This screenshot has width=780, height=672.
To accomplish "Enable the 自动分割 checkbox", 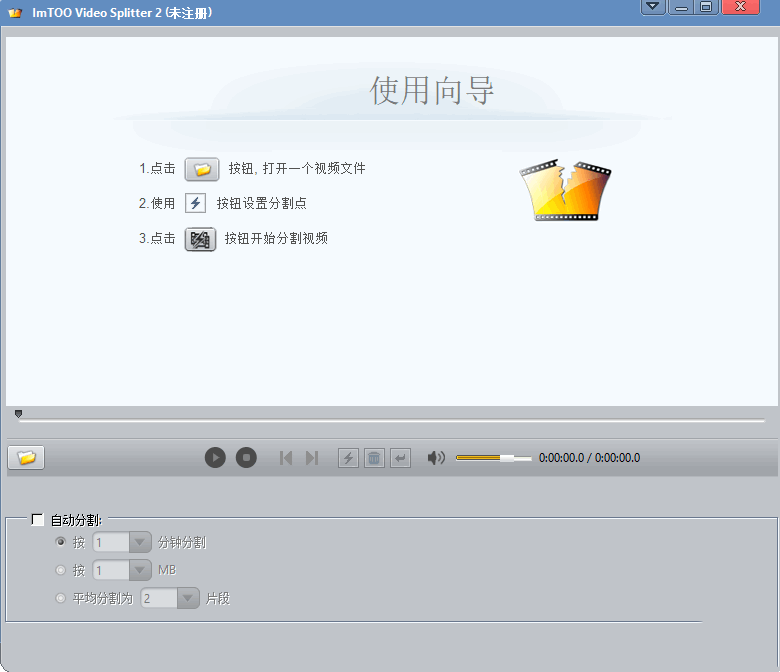I will click(37, 520).
